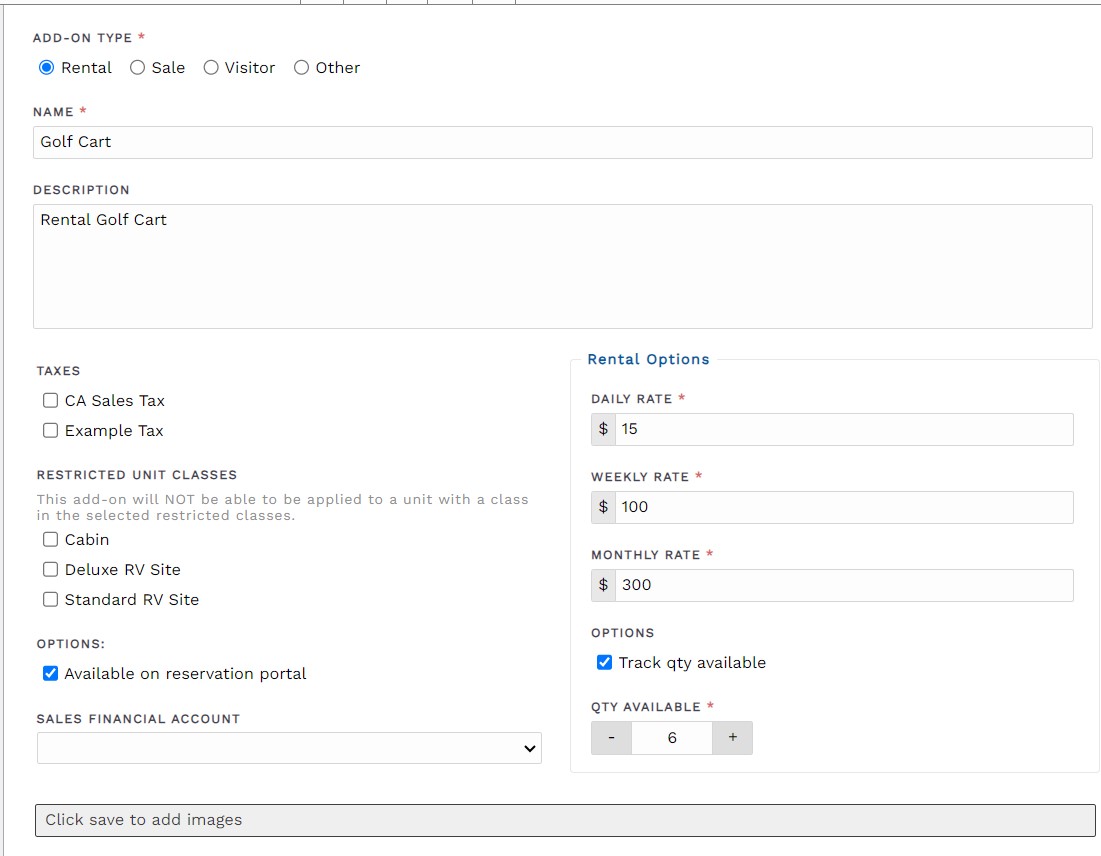Enable the CA Sales Tax checkbox
The width and height of the screenshot is (1101, 856).
tap(51, 401)
